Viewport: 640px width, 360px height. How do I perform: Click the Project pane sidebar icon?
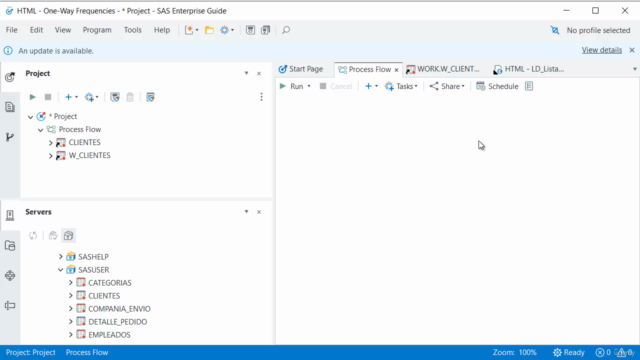pos(10,77)
